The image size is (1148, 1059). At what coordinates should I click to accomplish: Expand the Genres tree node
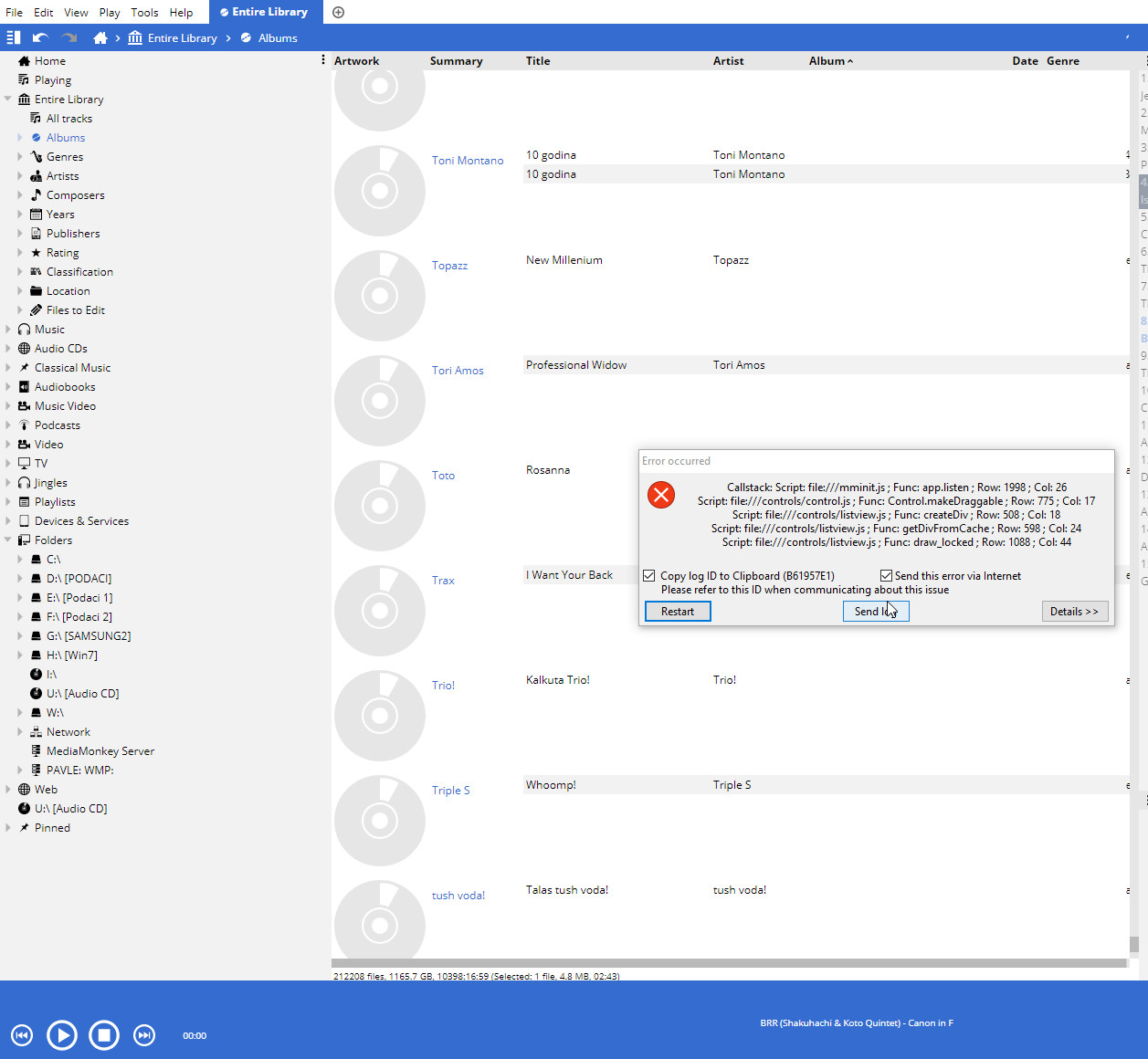tap(20, 157)
